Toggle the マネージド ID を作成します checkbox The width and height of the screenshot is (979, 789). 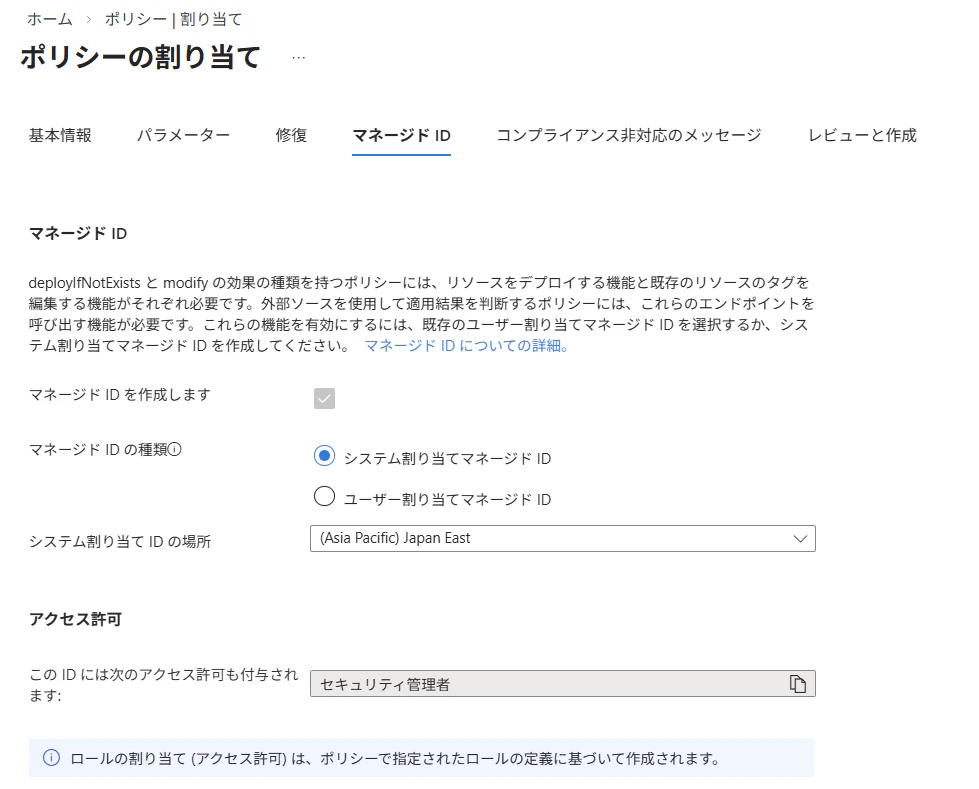click(324, 398)
